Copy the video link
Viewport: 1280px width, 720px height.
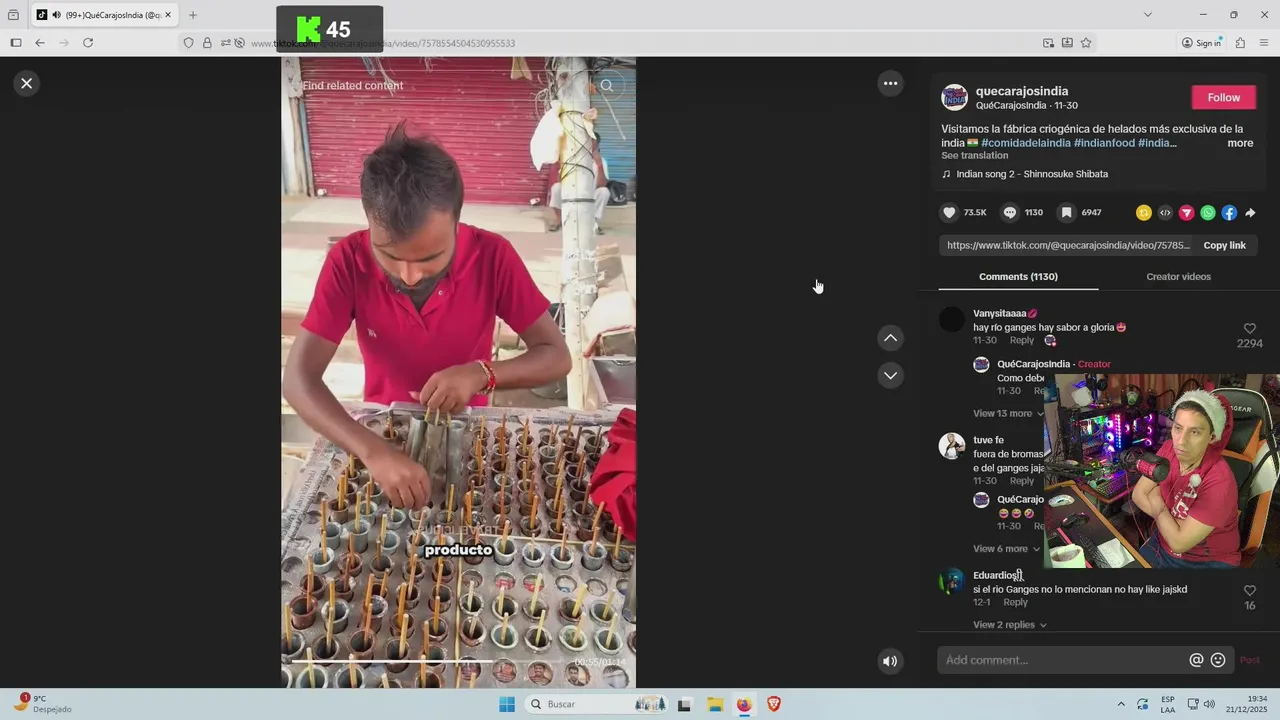click(1224, 245)
